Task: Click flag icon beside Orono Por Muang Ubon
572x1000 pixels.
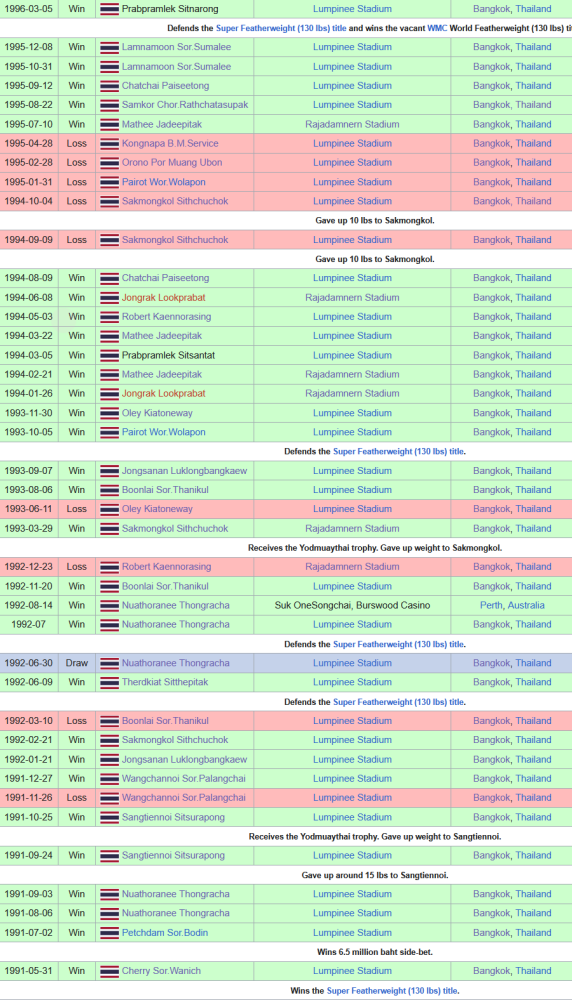Action: point(110,163)
